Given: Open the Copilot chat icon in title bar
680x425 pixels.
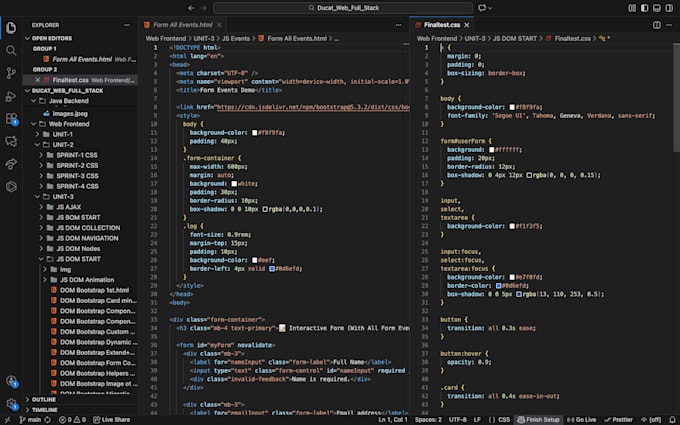Looking at the screenshot, I should (482, 8).
